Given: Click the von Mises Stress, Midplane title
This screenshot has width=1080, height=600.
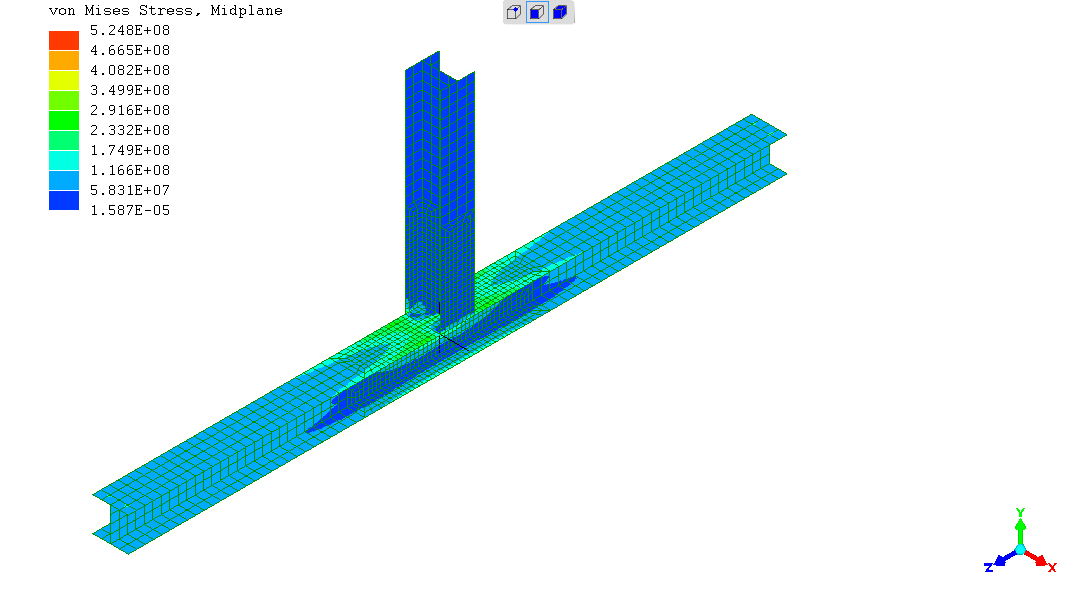Looking at the screenshot, I should [166, 11].
